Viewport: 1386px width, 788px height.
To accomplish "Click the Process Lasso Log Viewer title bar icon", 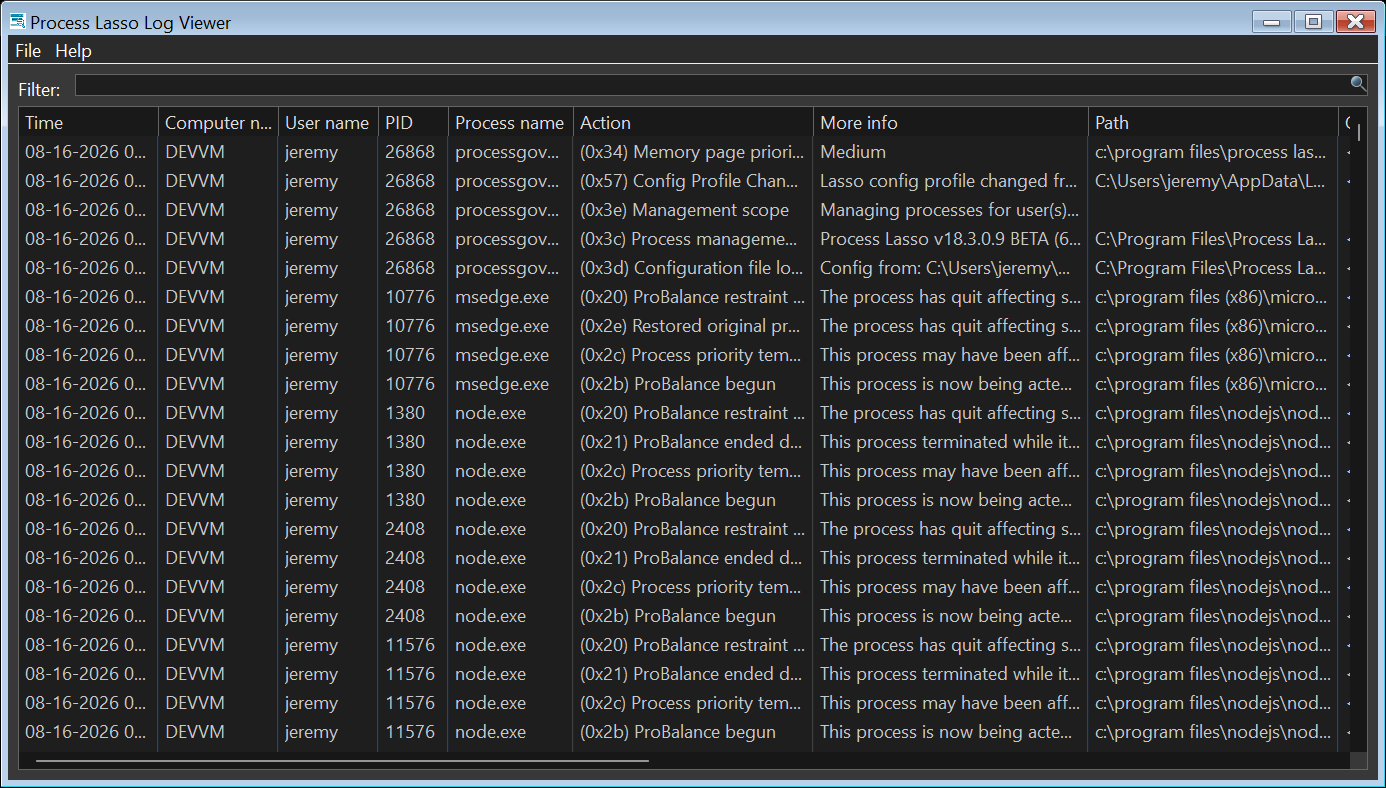I will click(17, 21).
